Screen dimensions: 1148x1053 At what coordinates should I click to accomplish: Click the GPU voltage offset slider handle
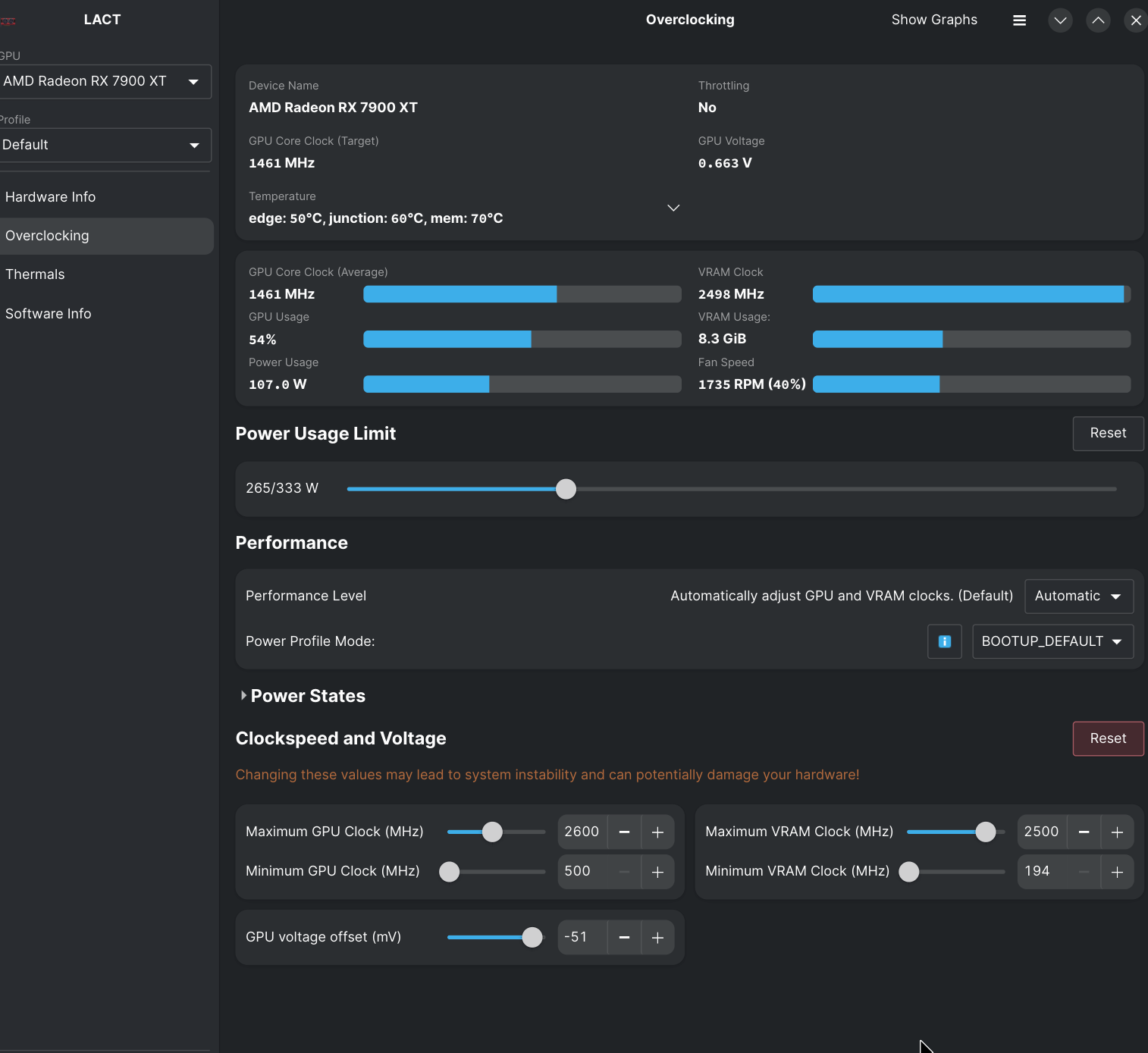[532, 937]
